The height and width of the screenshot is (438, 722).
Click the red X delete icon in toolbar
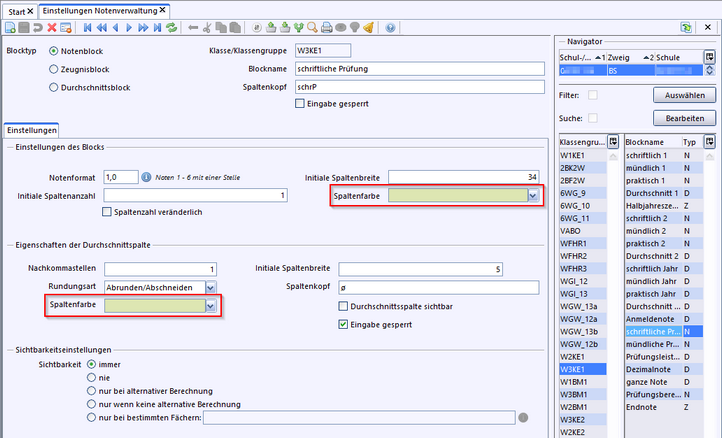point(51,28)
